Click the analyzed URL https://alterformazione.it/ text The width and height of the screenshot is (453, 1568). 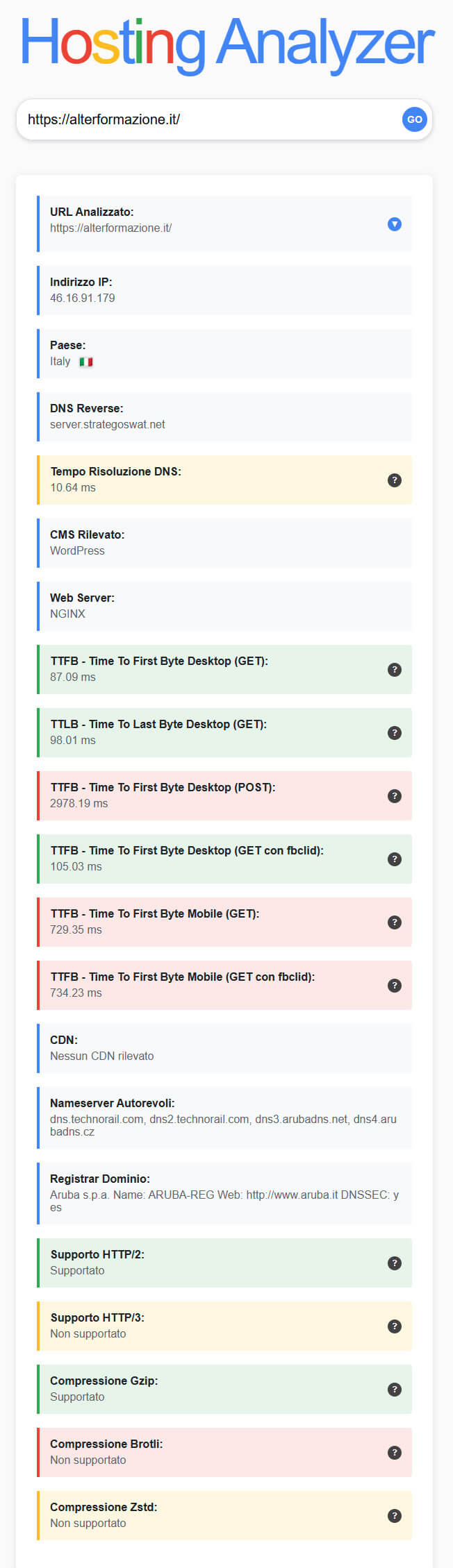tap(110, 228)
